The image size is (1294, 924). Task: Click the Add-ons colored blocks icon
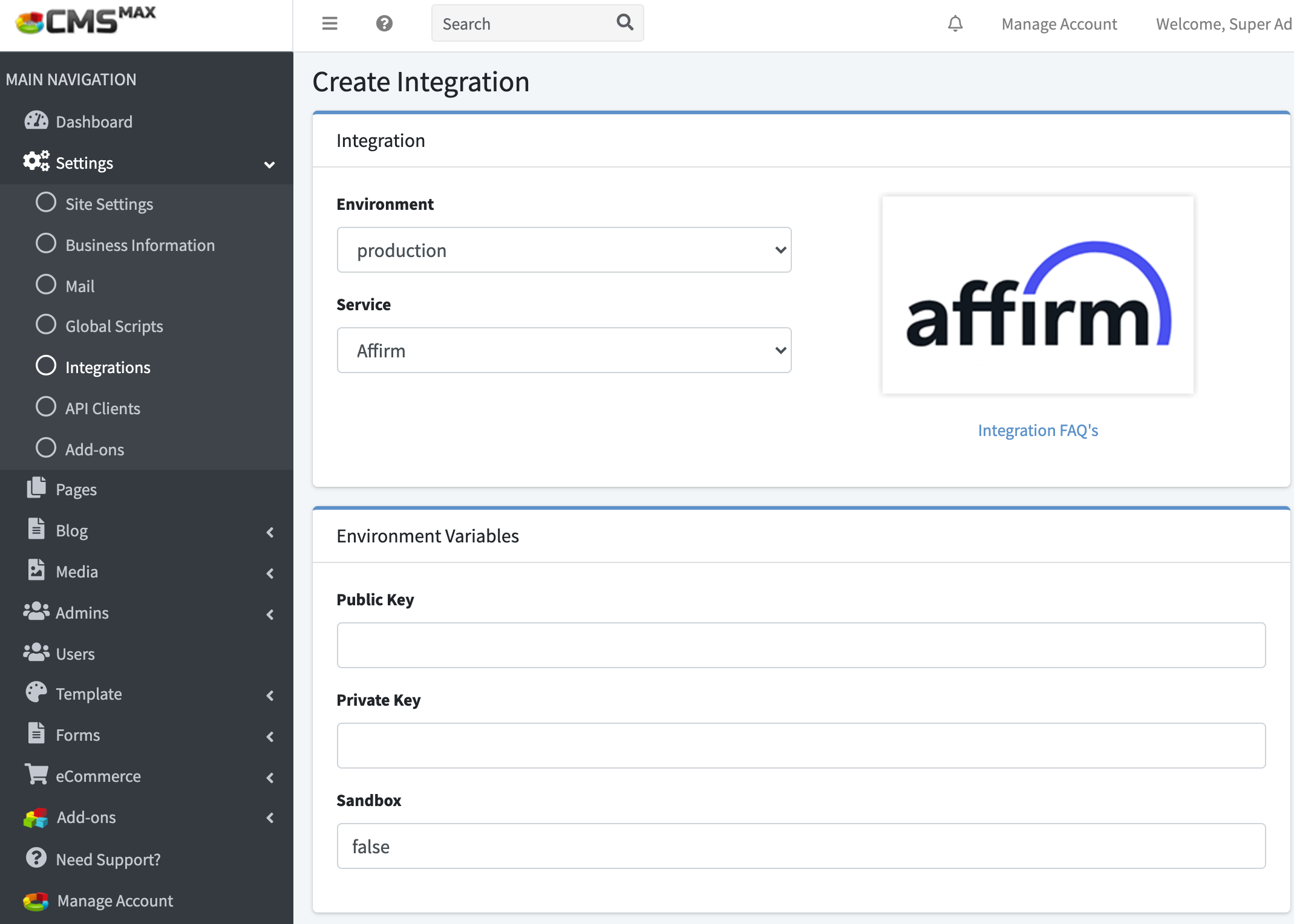coord(36,818)
